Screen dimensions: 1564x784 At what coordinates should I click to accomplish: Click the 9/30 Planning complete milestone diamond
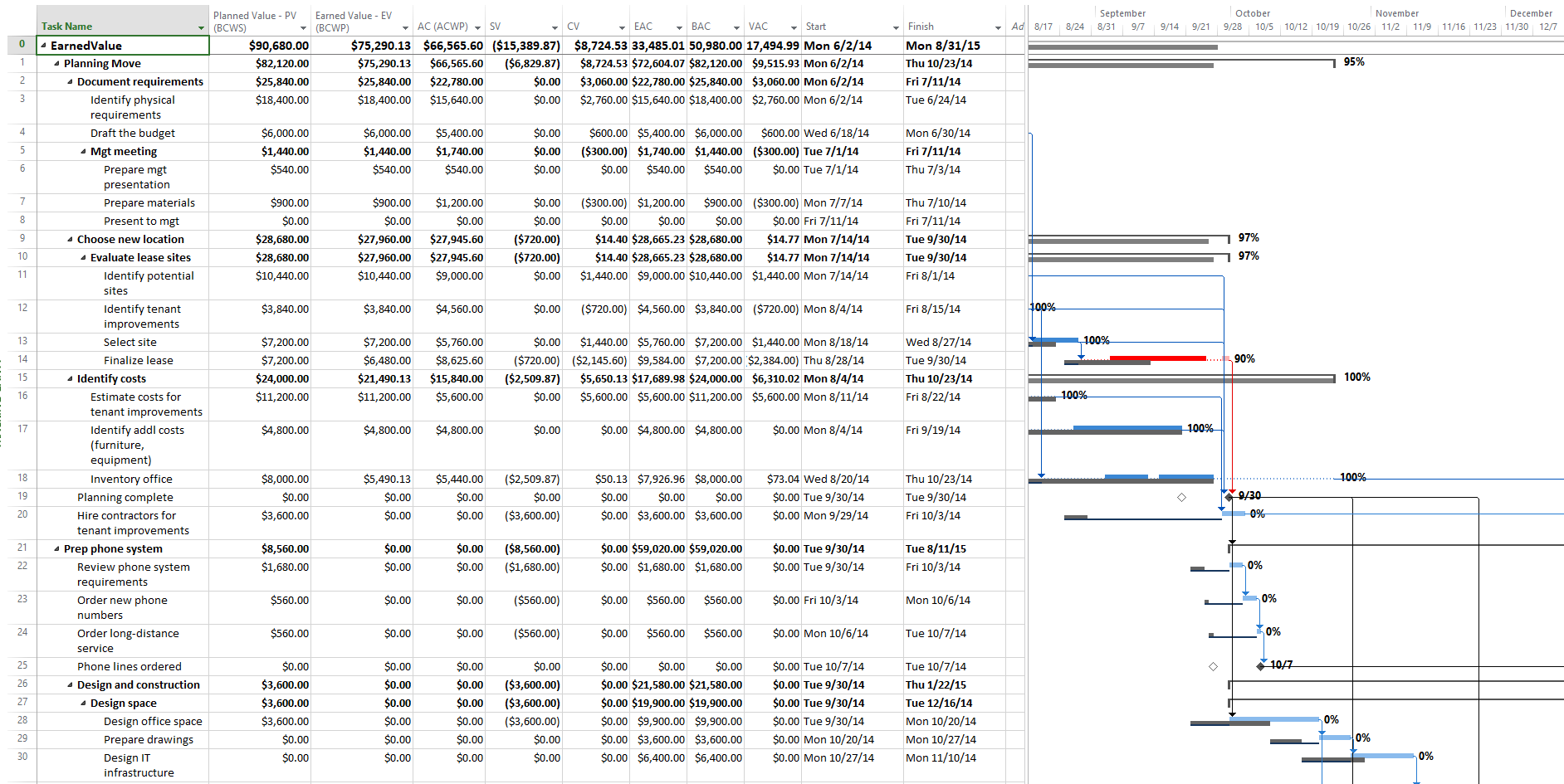click(1229, 496)
